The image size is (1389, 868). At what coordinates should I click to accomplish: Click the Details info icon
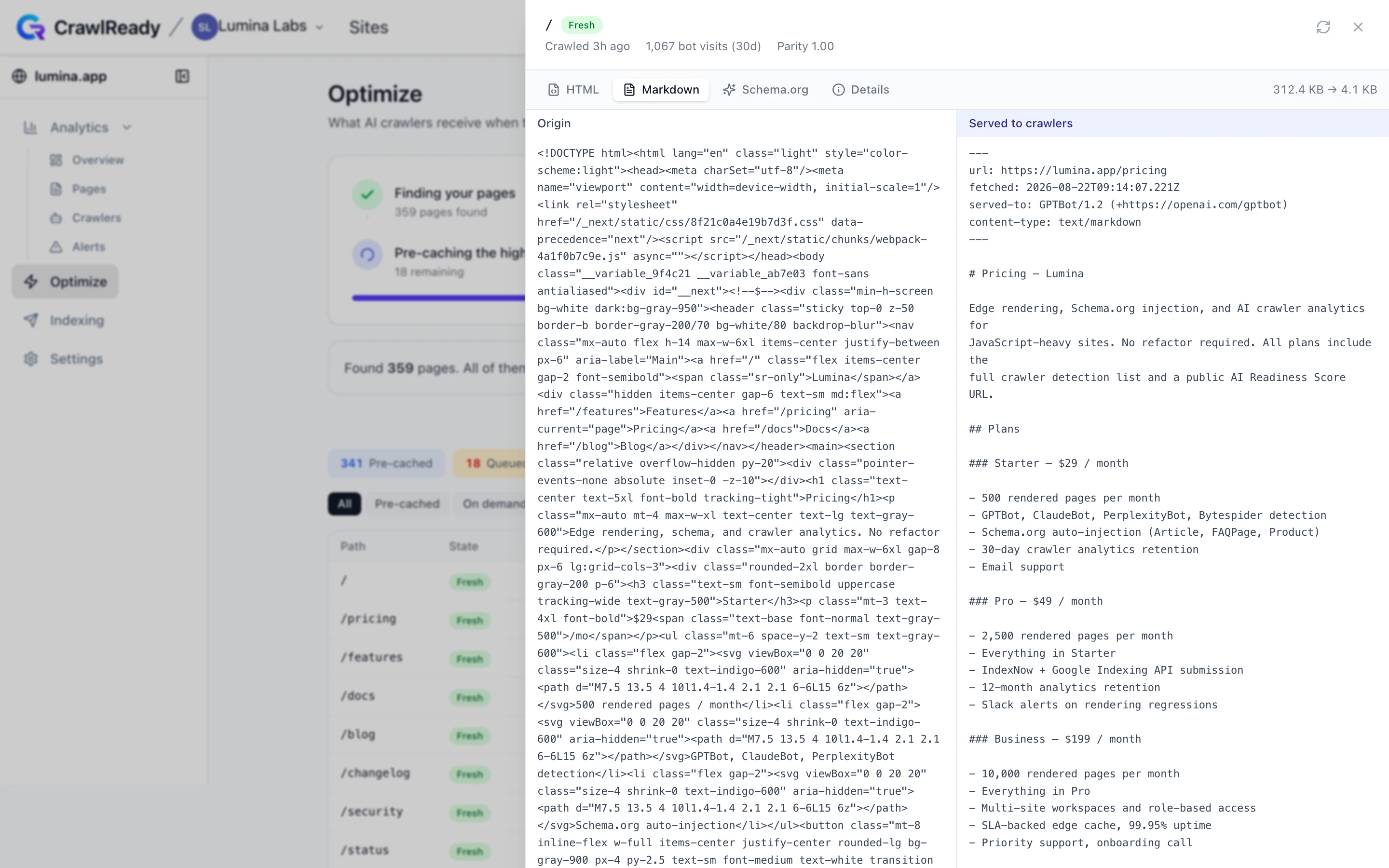coord(839,90)
